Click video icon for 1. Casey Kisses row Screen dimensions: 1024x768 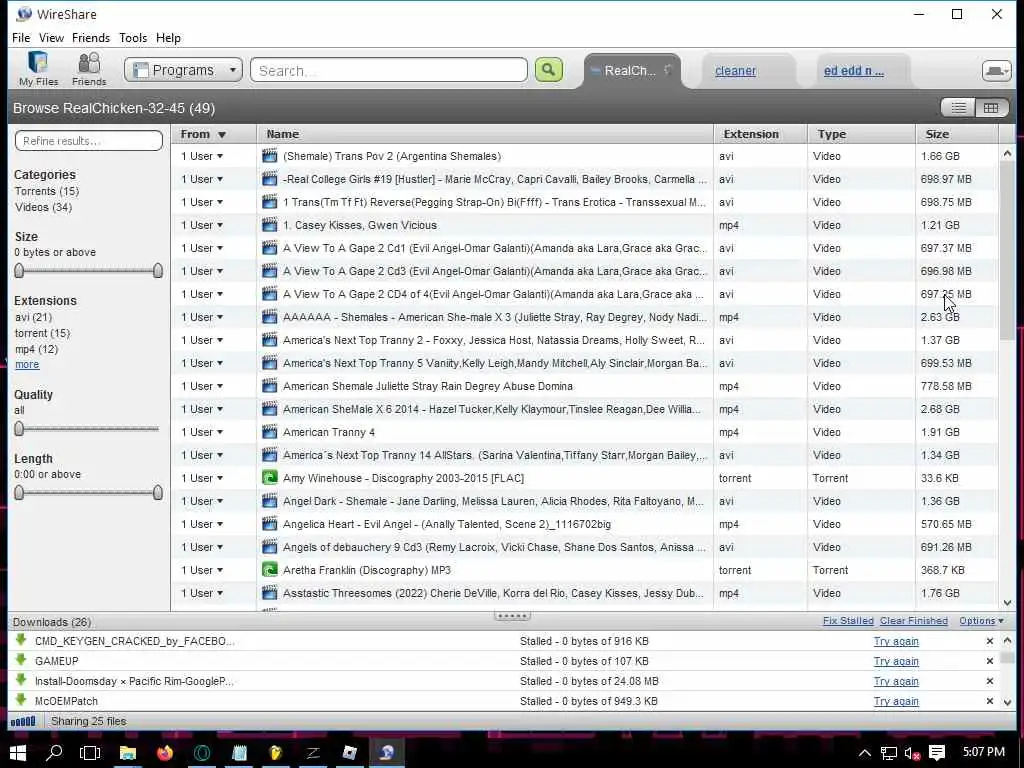[x=269, y=225]
